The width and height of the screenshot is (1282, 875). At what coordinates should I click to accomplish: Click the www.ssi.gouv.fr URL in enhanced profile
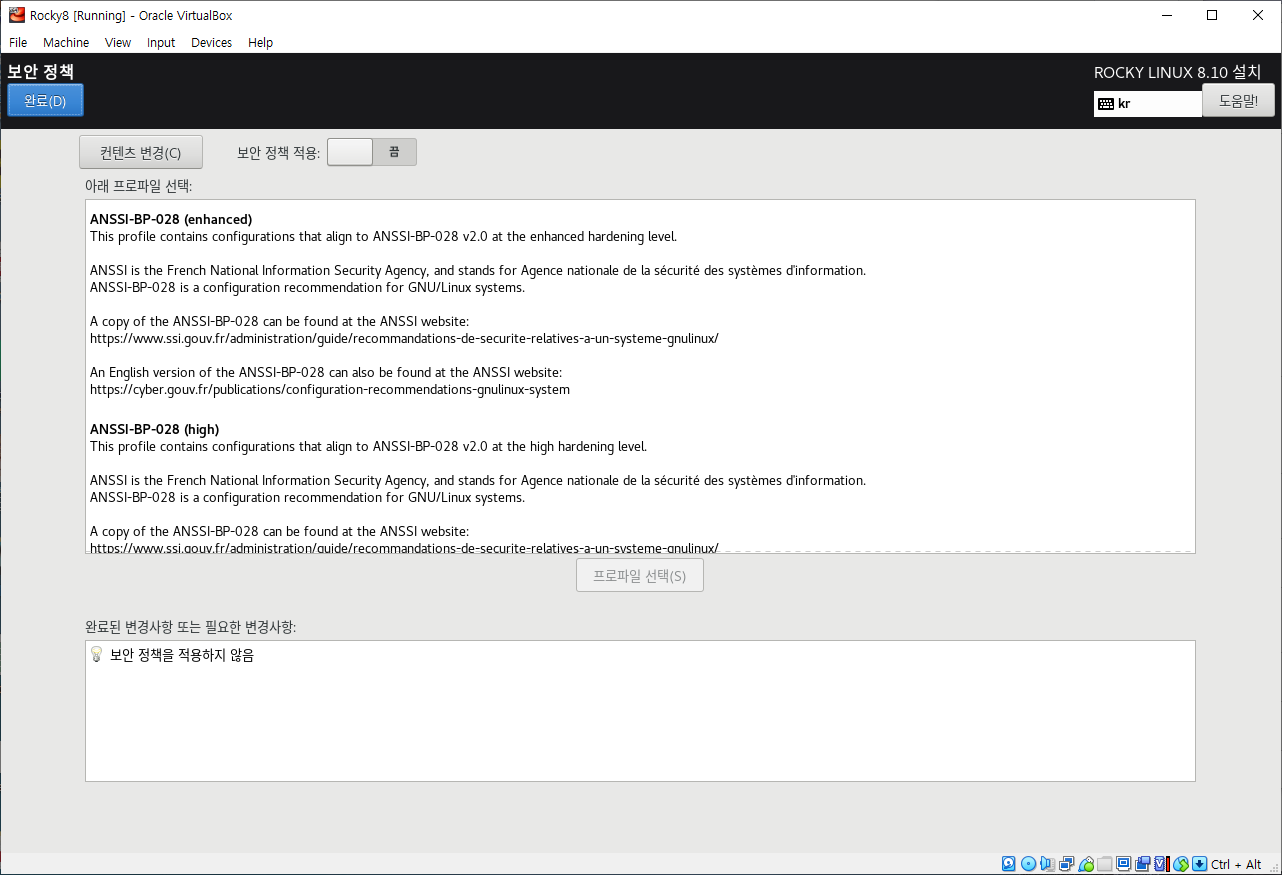click(x=404, y=338)
